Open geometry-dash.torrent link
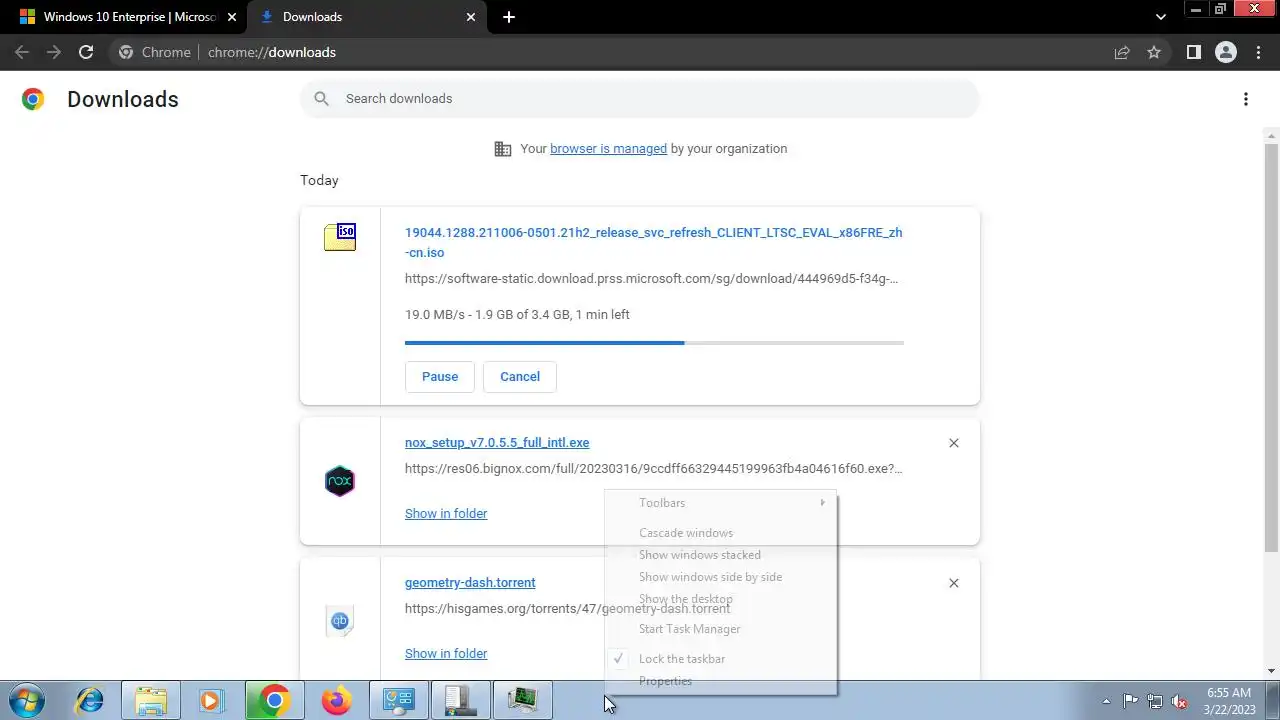Image resolution: width=1280 pixels, height=720 pixels. click(x=470, y=583)
